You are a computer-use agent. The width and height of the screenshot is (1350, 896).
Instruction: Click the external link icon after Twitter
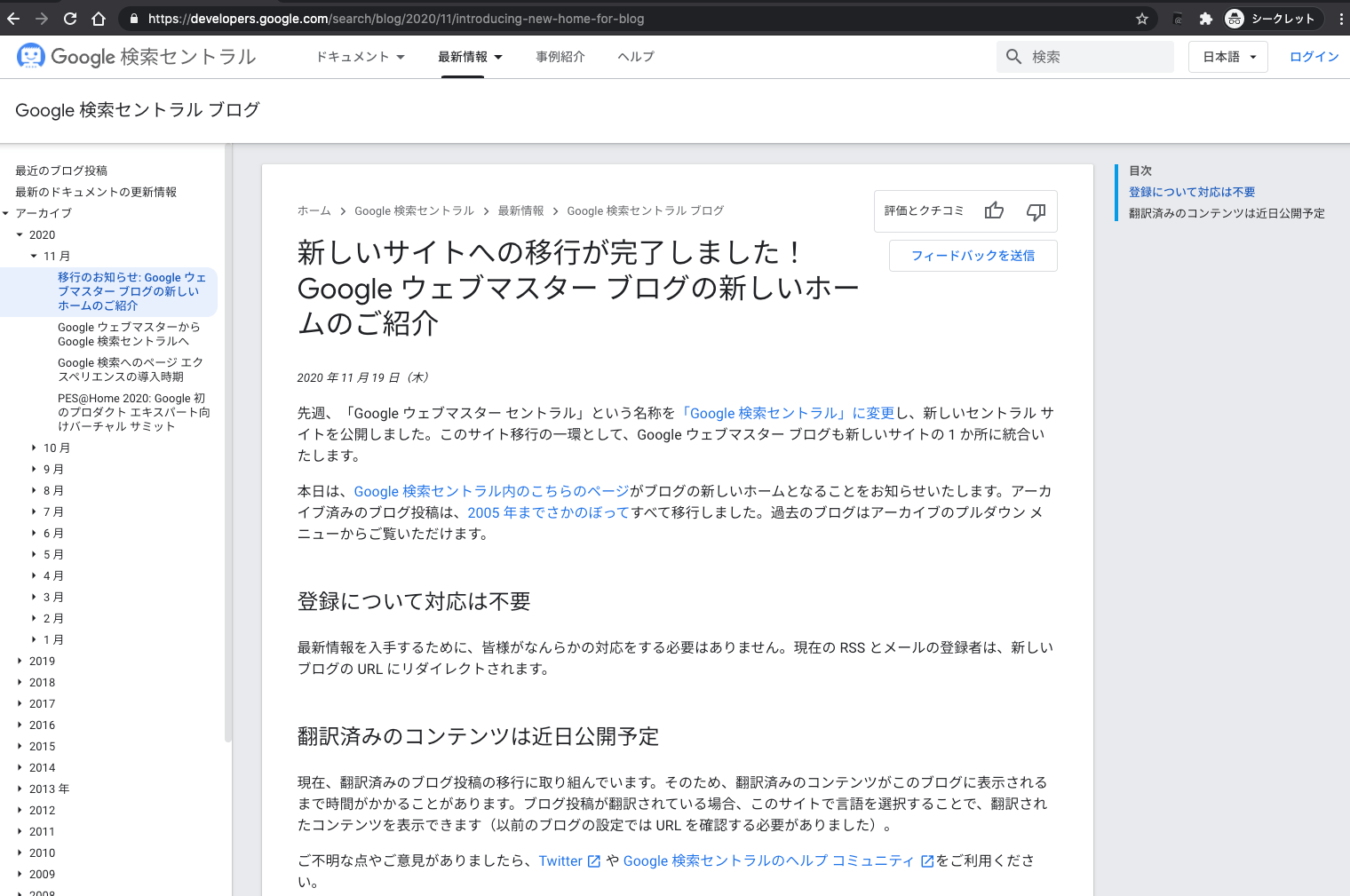tap(594, 861)
